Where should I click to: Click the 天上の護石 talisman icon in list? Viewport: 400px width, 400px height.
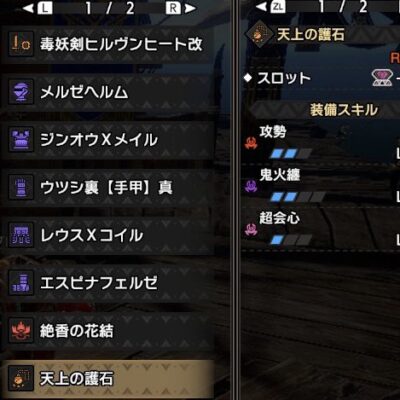(21, 378)
